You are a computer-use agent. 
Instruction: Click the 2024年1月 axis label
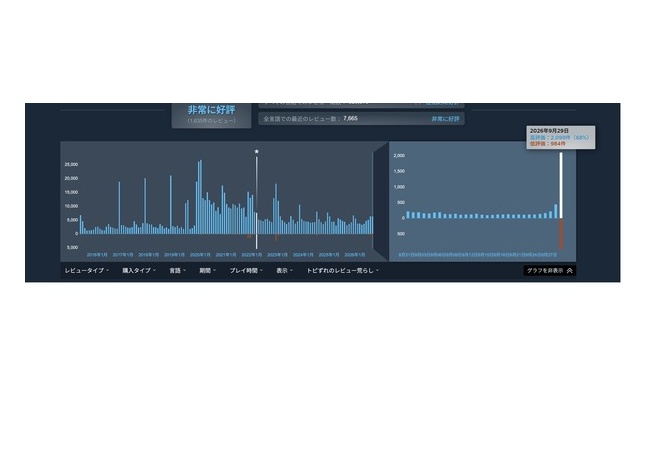pos(303,255)
